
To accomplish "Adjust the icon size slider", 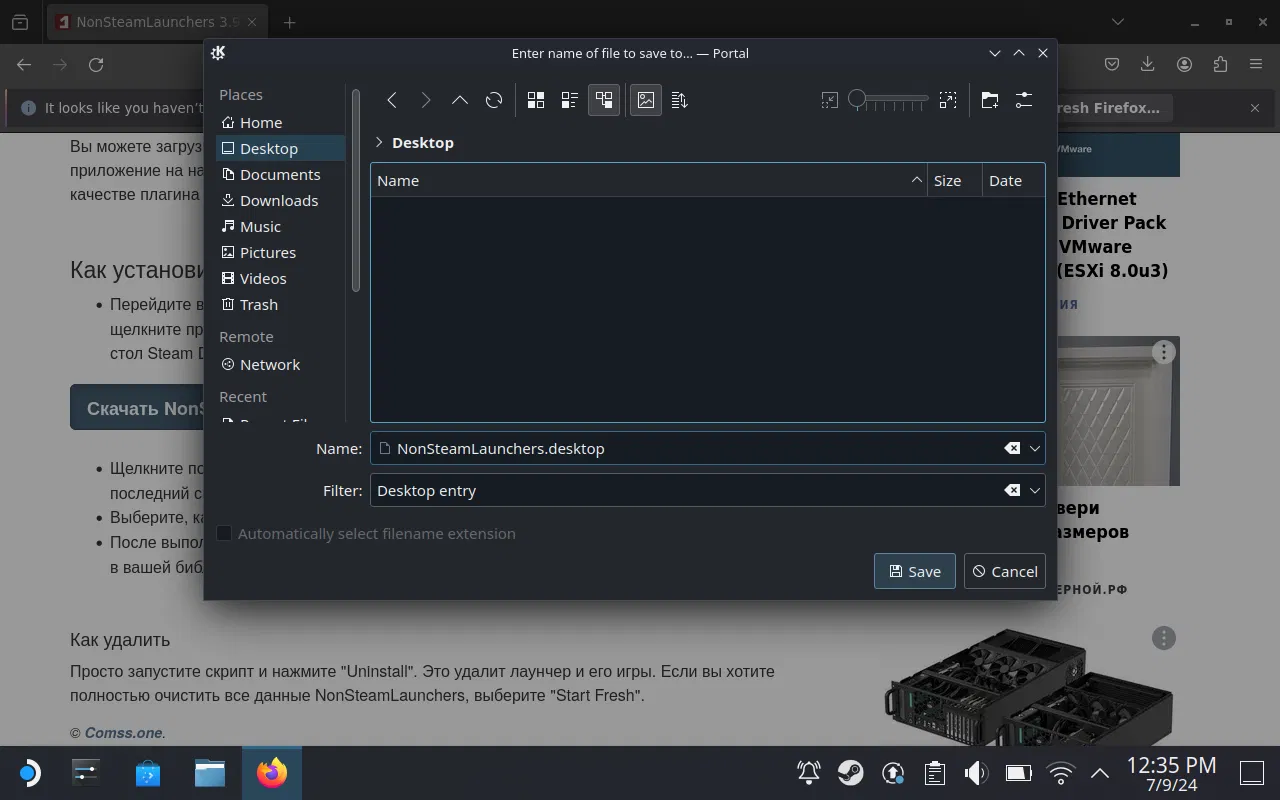I will coord(888,100).
